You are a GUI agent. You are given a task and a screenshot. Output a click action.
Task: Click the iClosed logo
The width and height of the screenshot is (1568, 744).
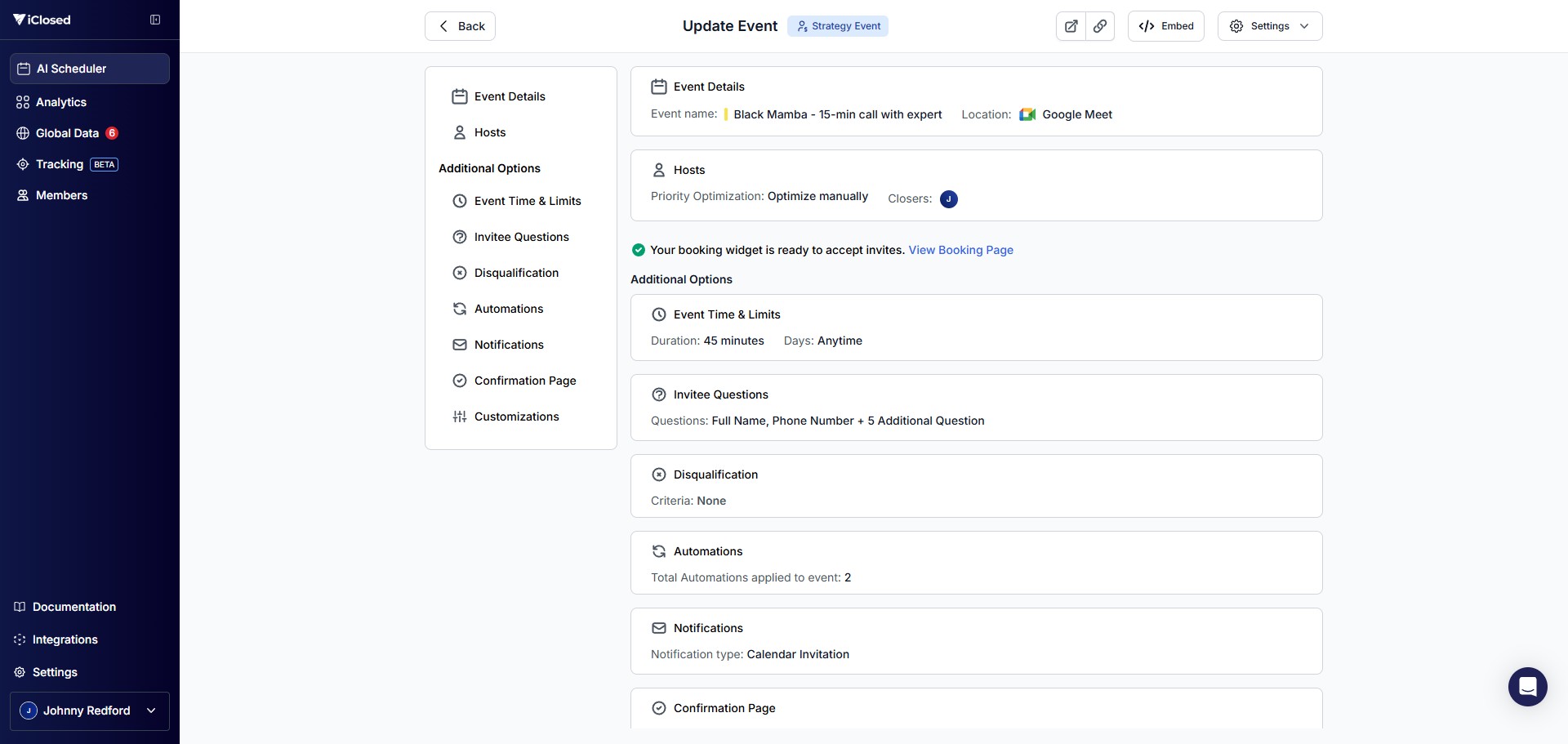[x=42, y=20]
